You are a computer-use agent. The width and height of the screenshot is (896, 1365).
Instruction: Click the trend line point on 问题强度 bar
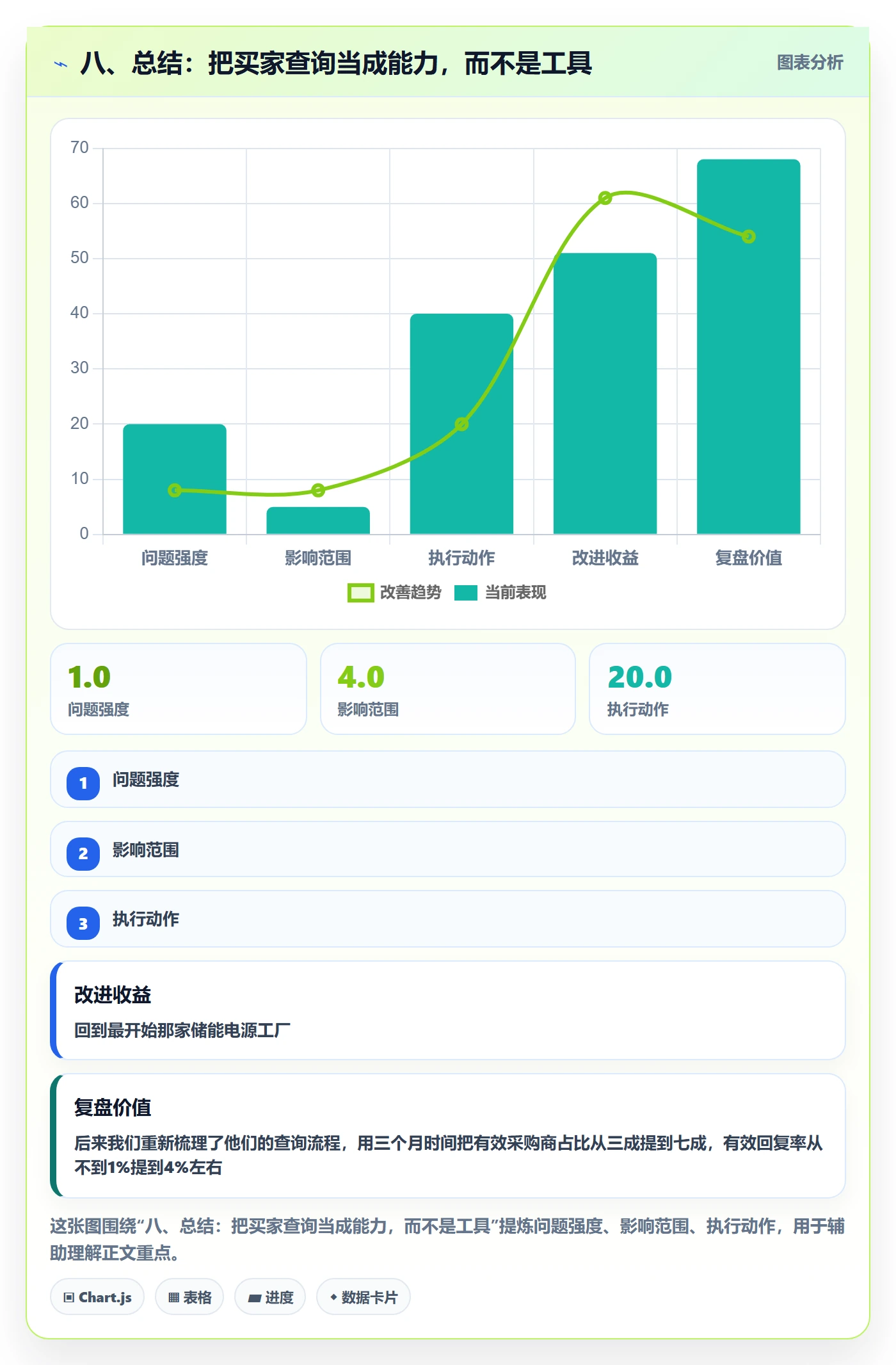pyautogui.click(x=175, y=490)
